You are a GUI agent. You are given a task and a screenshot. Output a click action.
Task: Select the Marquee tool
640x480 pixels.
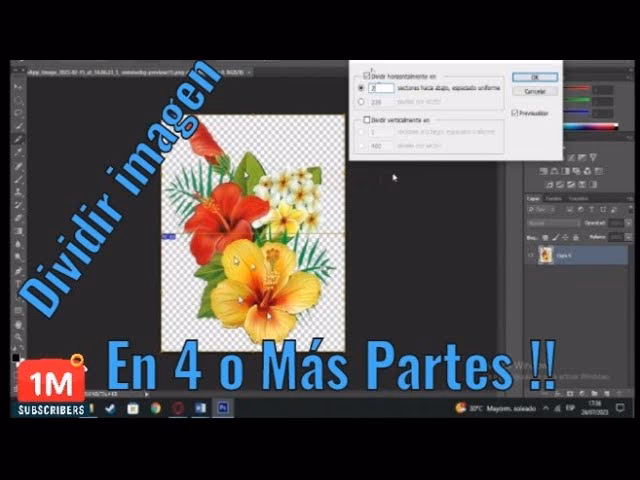coord(18,100)
